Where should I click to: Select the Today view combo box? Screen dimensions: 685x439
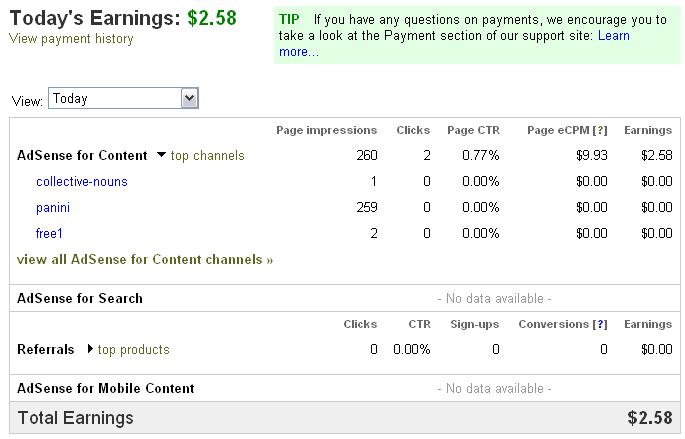tap(114, 98)
